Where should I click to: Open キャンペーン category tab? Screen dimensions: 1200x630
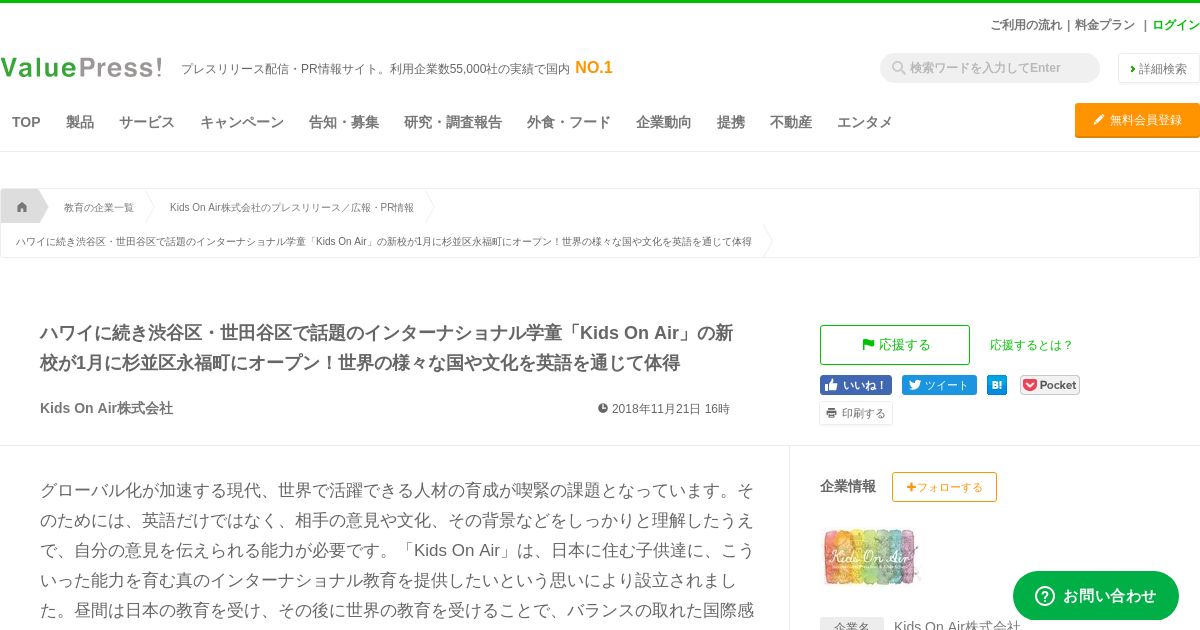pos(242,122)
